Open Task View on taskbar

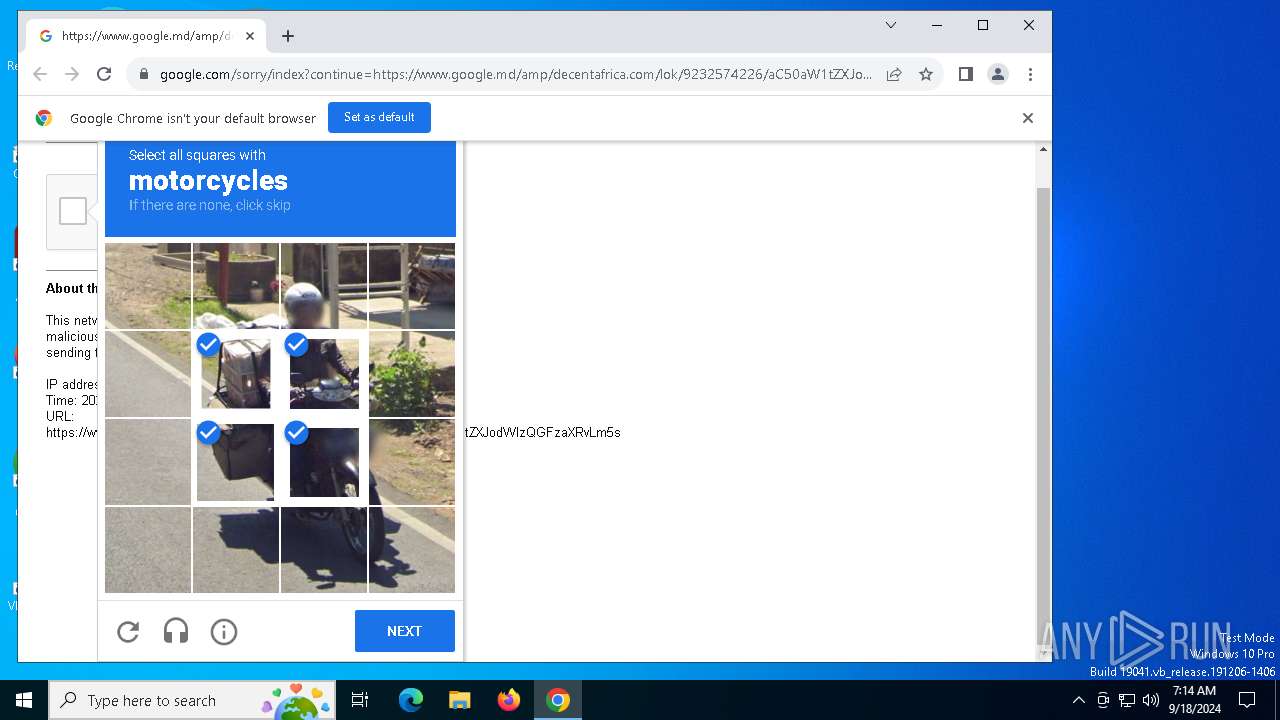coord(360,700)
